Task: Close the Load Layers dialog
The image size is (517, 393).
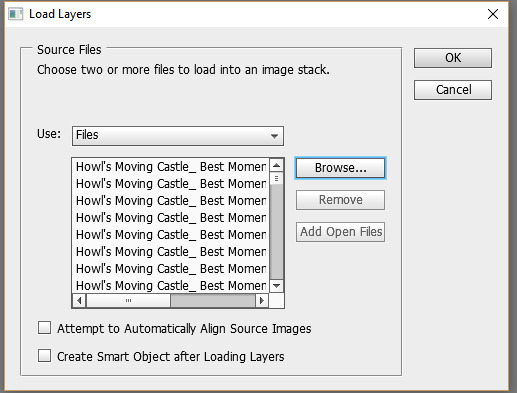Action: (493, 14)
